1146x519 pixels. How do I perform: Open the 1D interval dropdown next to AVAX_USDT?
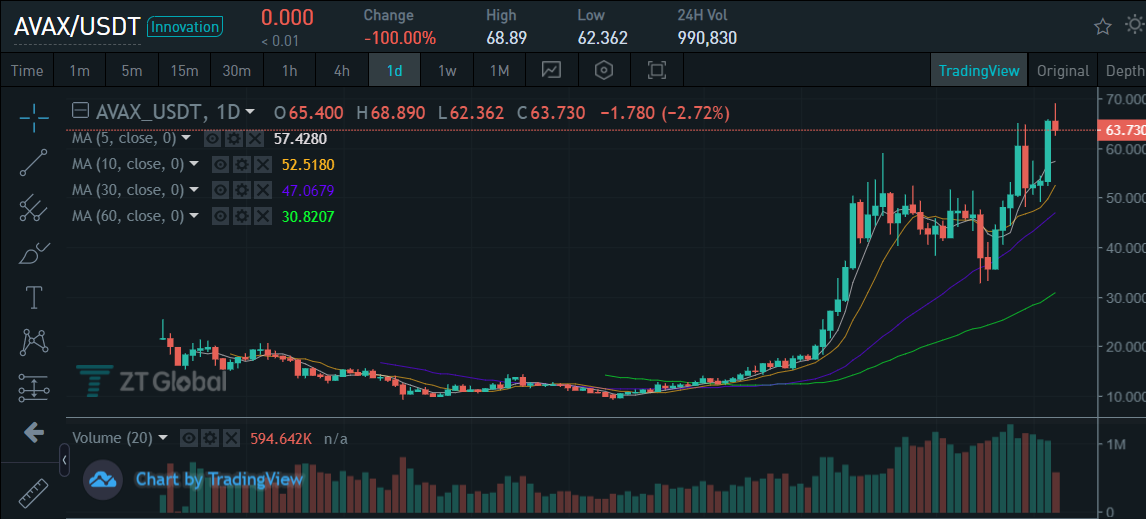coord(250,112)
